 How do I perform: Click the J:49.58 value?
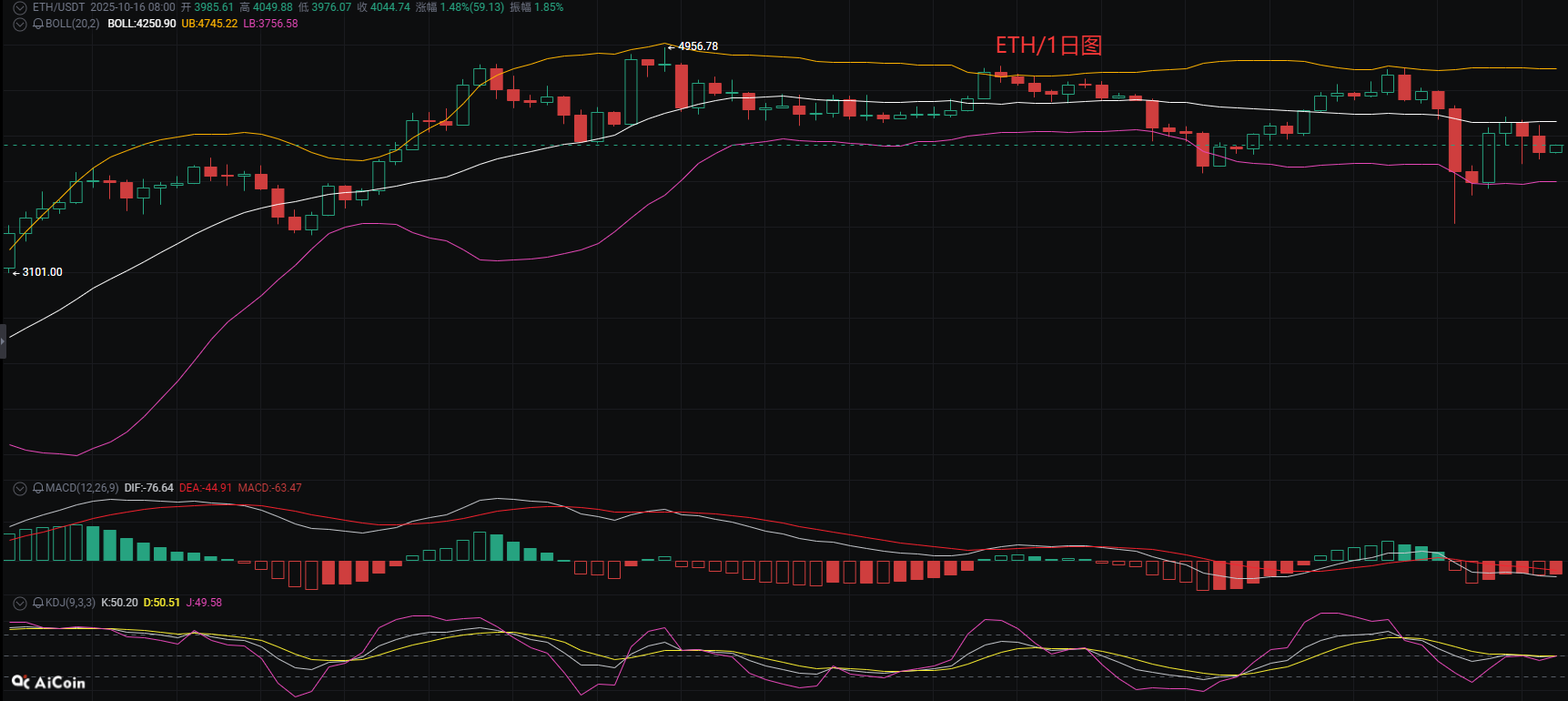pyautogui.click(x=204, y=603)
